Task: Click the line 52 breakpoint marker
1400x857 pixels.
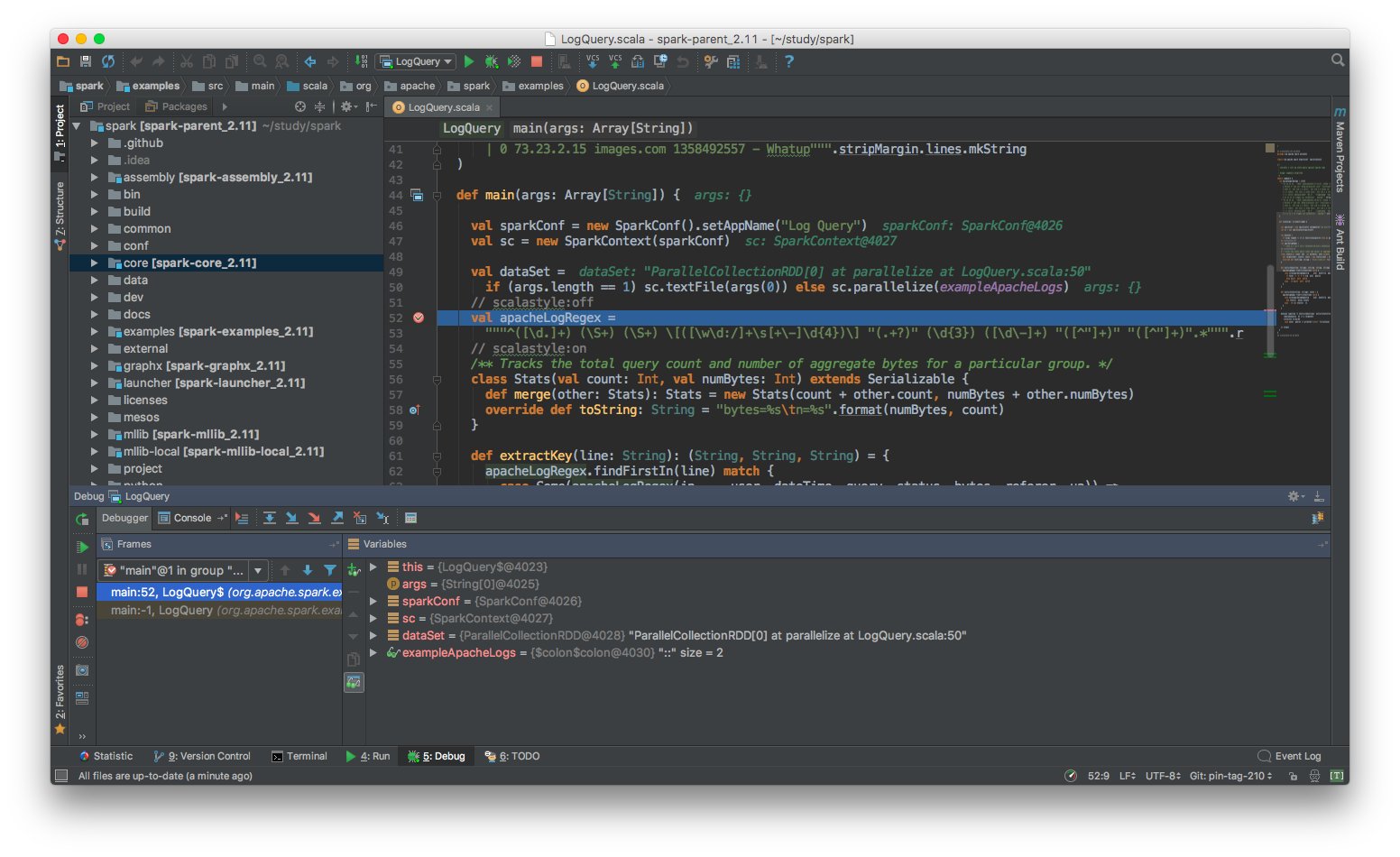Action: coord(419,318)
